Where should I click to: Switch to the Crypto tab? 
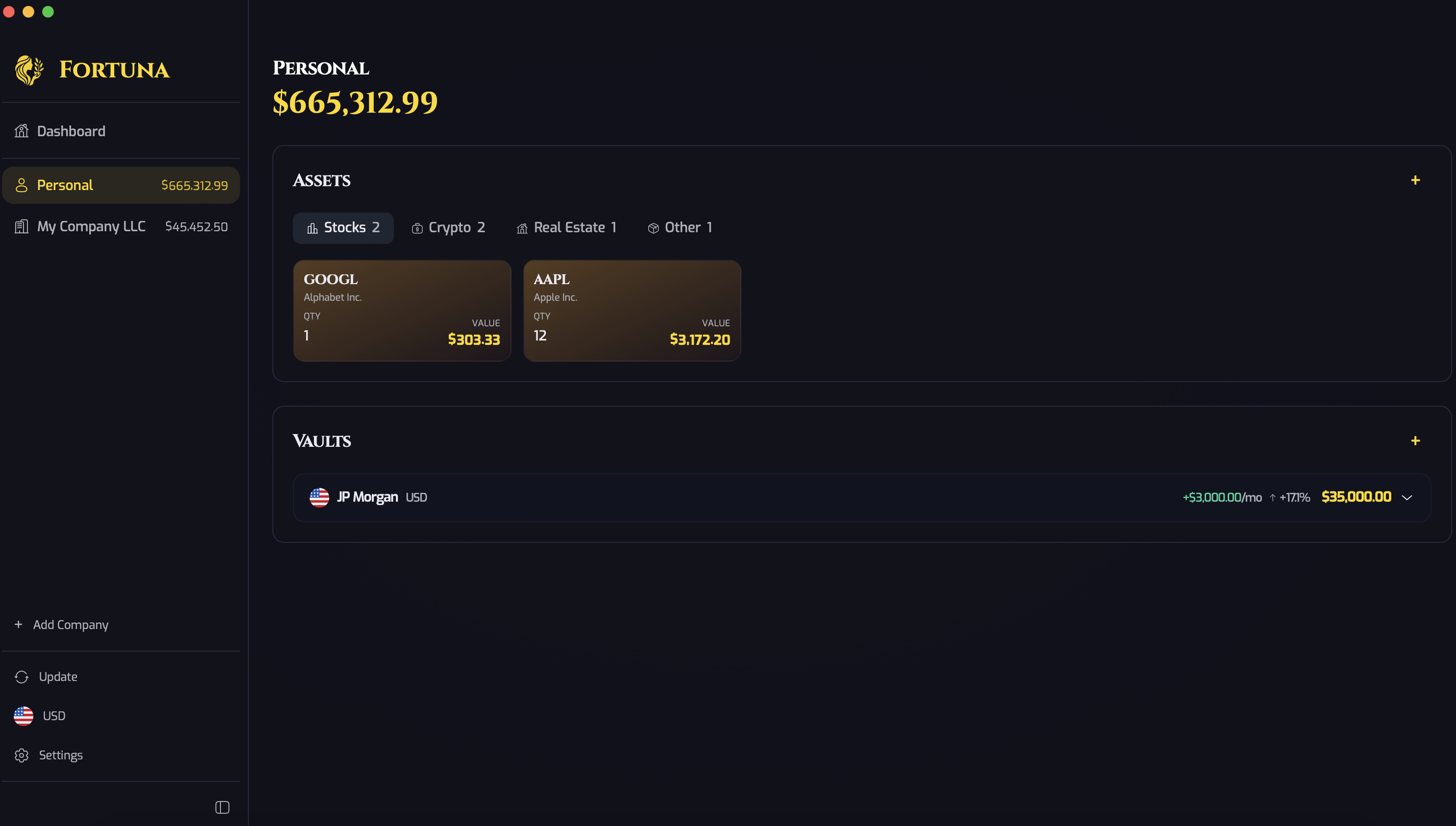(448, 228)
